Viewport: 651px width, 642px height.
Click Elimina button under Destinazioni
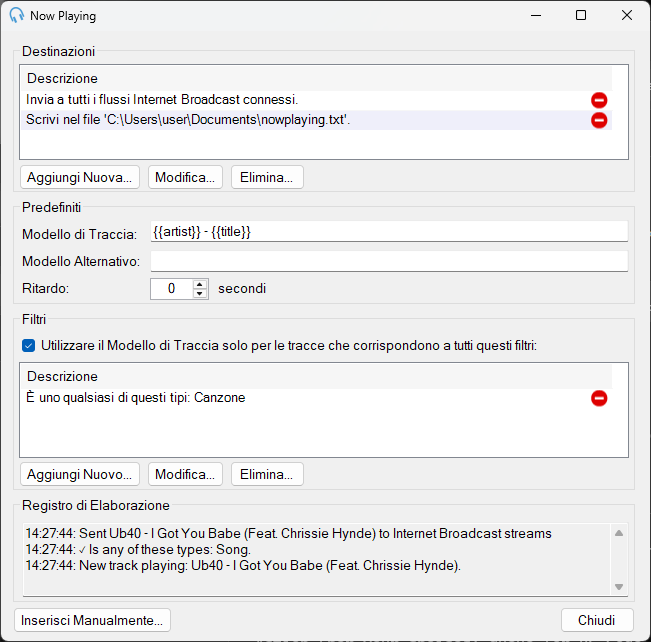(x=267, y=177)
